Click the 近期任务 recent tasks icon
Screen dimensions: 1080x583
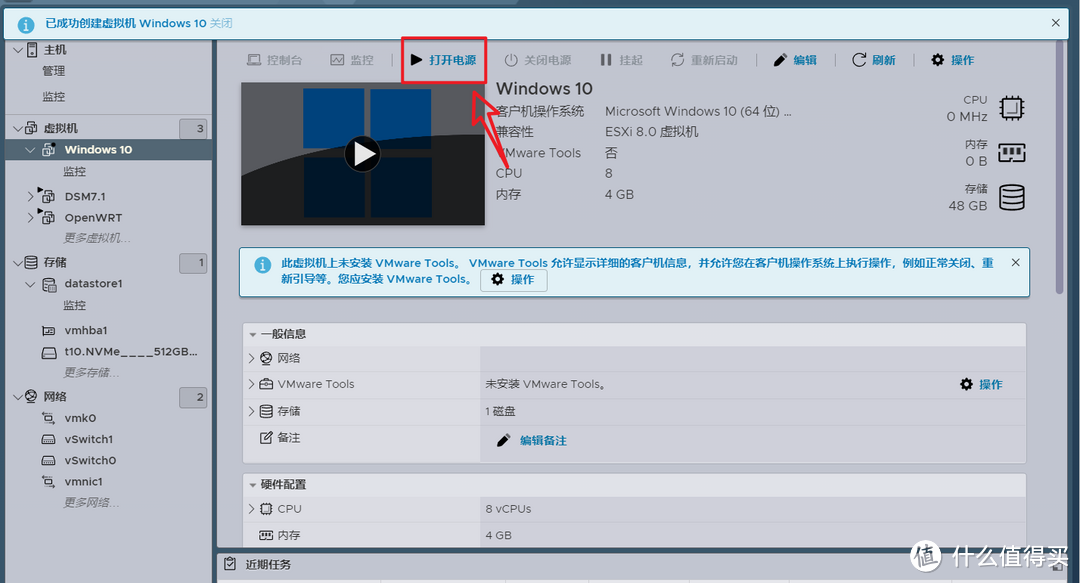tap(230, 564)
